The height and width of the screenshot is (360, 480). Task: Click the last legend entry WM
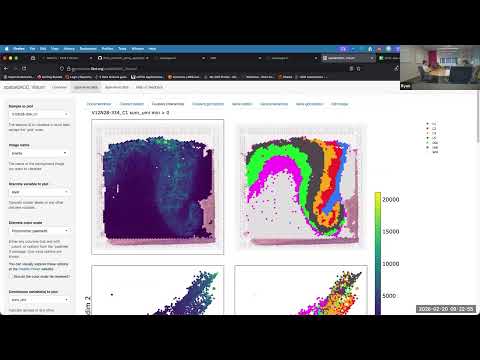click(x=435, y=152)
